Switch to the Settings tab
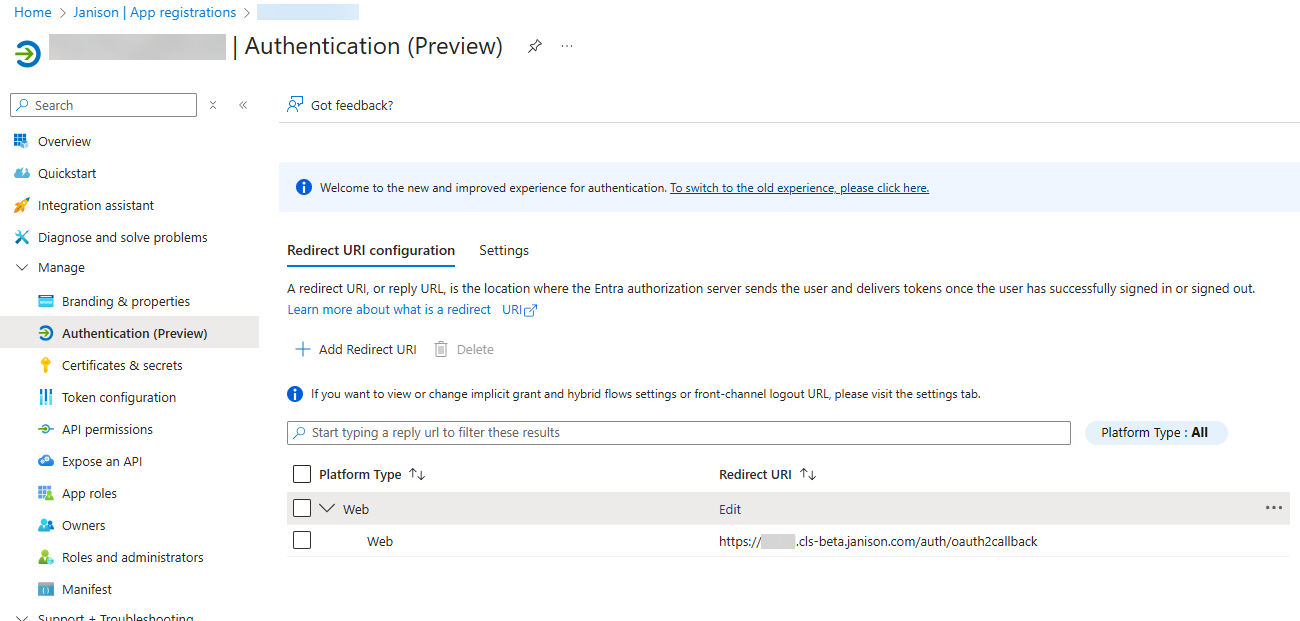1300x621 pixels. (x=504, y=250)
